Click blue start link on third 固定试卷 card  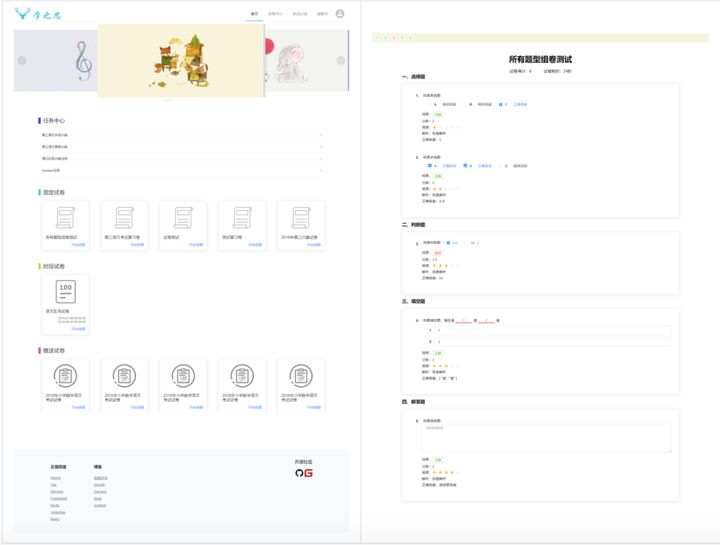tap(196, 245)
